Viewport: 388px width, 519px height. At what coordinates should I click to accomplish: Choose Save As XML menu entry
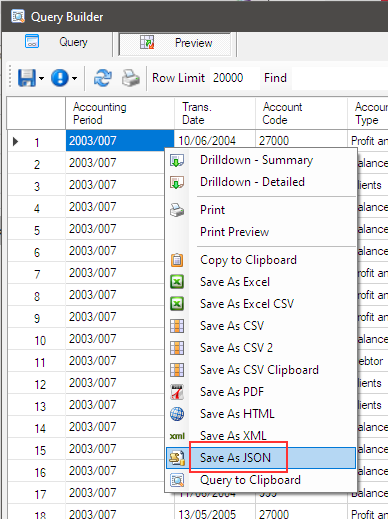(x=261, y=436)
